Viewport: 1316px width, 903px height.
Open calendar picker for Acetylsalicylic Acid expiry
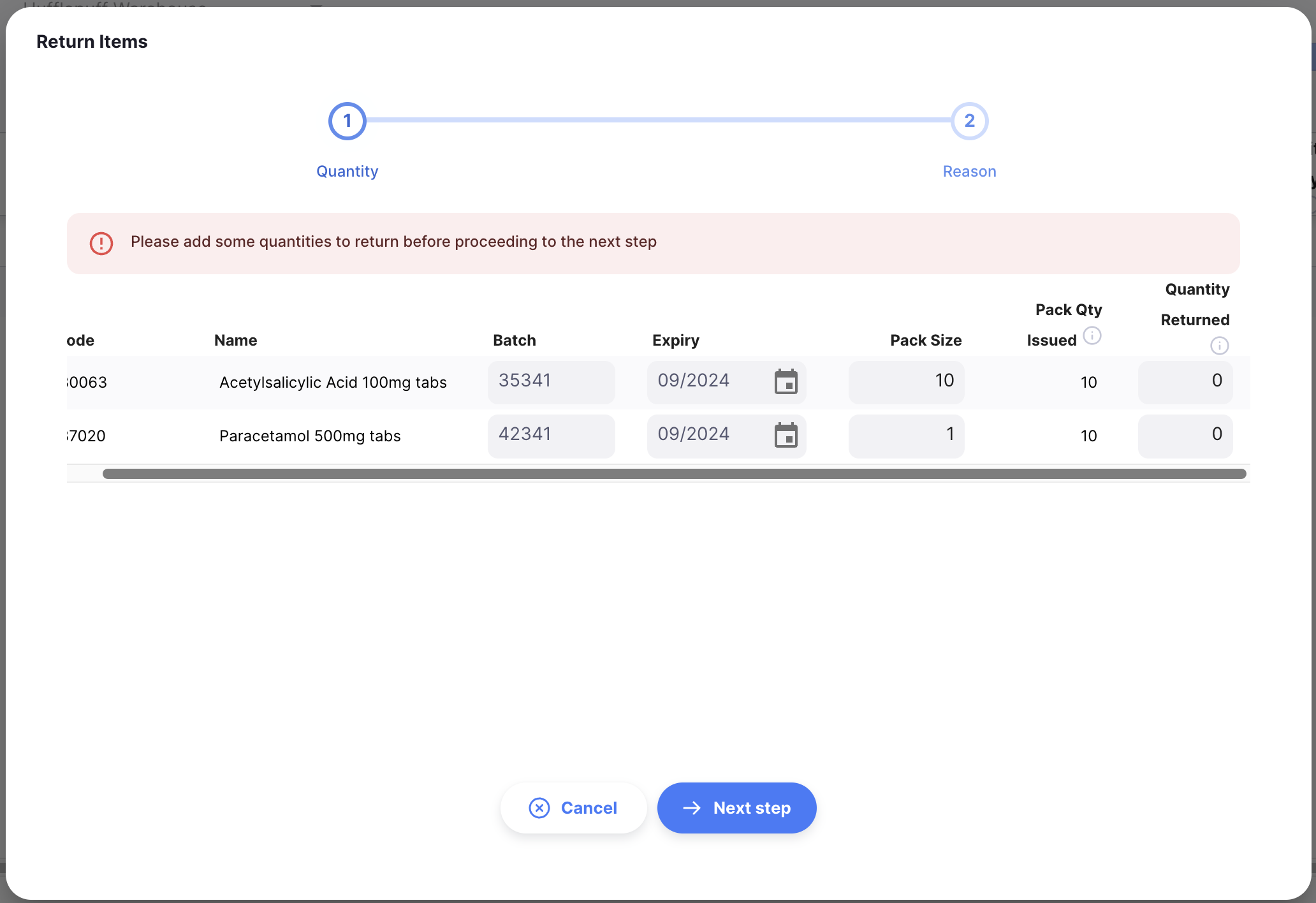(786, 382)
